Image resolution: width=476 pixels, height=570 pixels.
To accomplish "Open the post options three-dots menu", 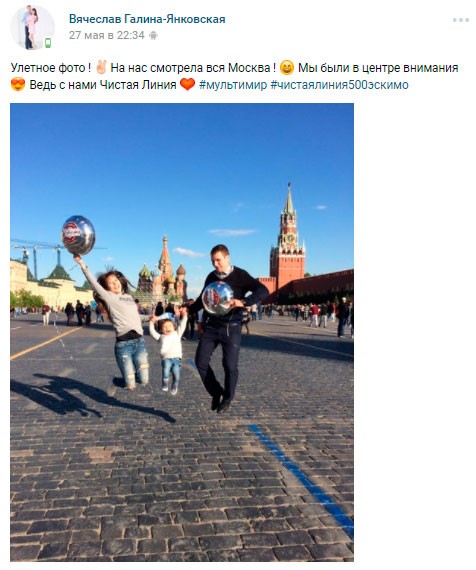I will click(x=460, y=20).
